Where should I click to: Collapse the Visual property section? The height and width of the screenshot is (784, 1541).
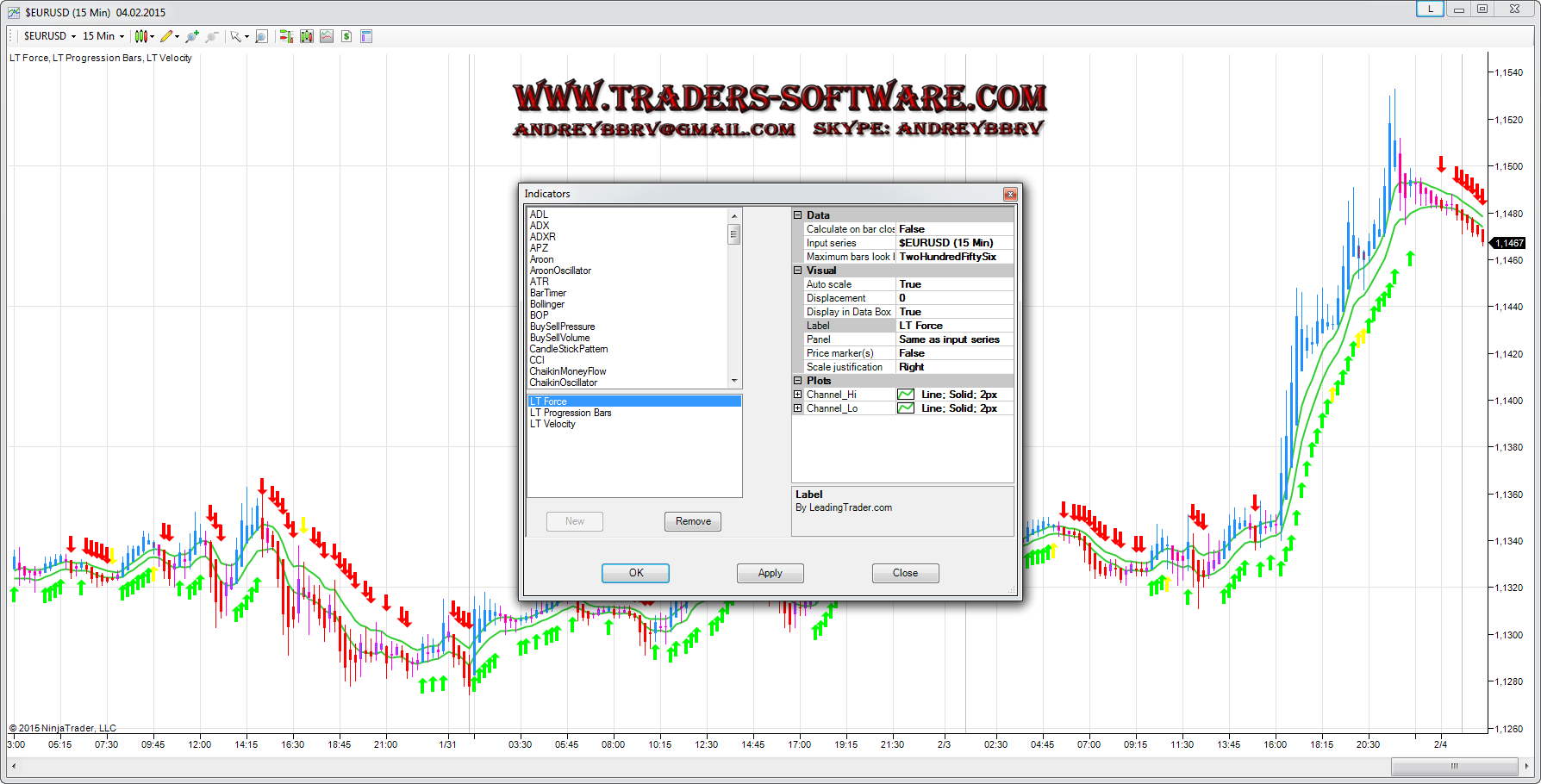tap(798, 271)
